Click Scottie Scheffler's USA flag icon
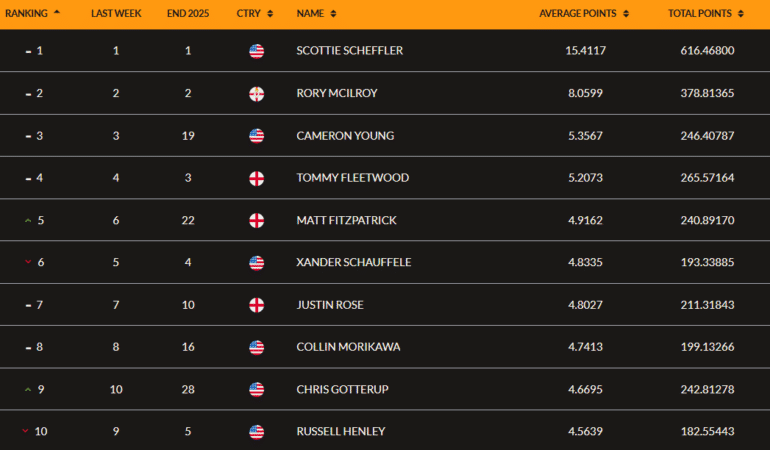Image resolution: width=770 pixels, height=450 pixels. pos(257,51)
